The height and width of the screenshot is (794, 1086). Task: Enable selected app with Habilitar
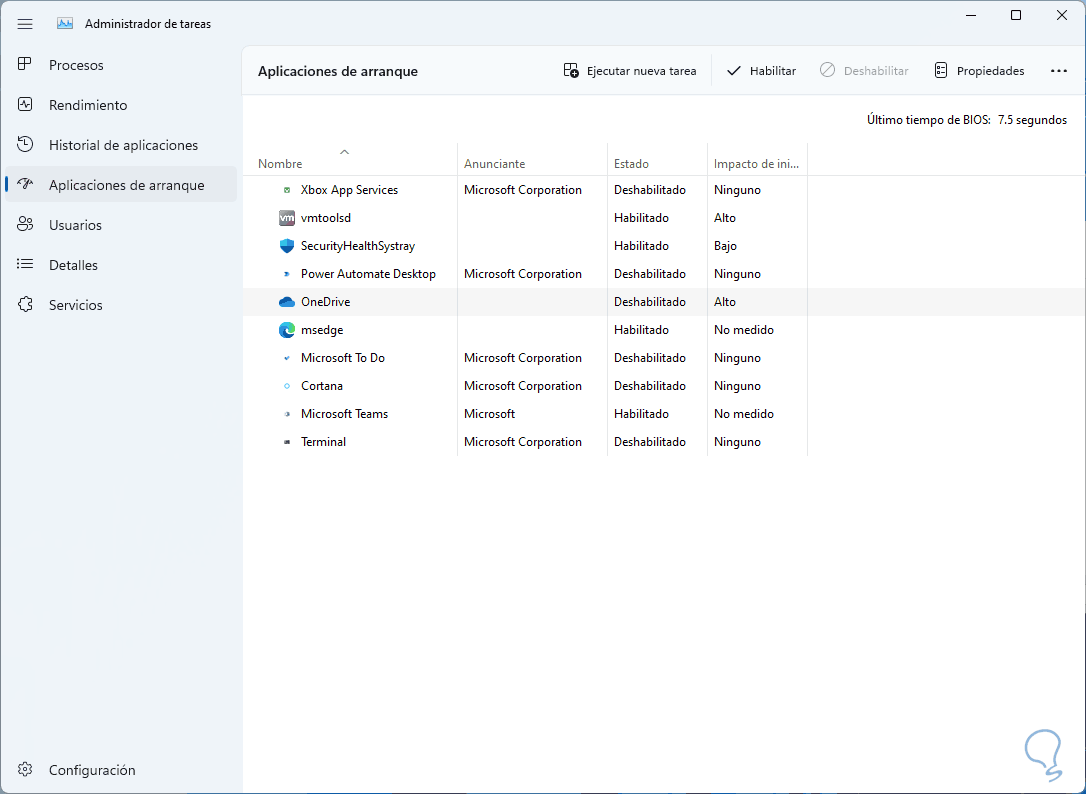click(x=761, y=71)
